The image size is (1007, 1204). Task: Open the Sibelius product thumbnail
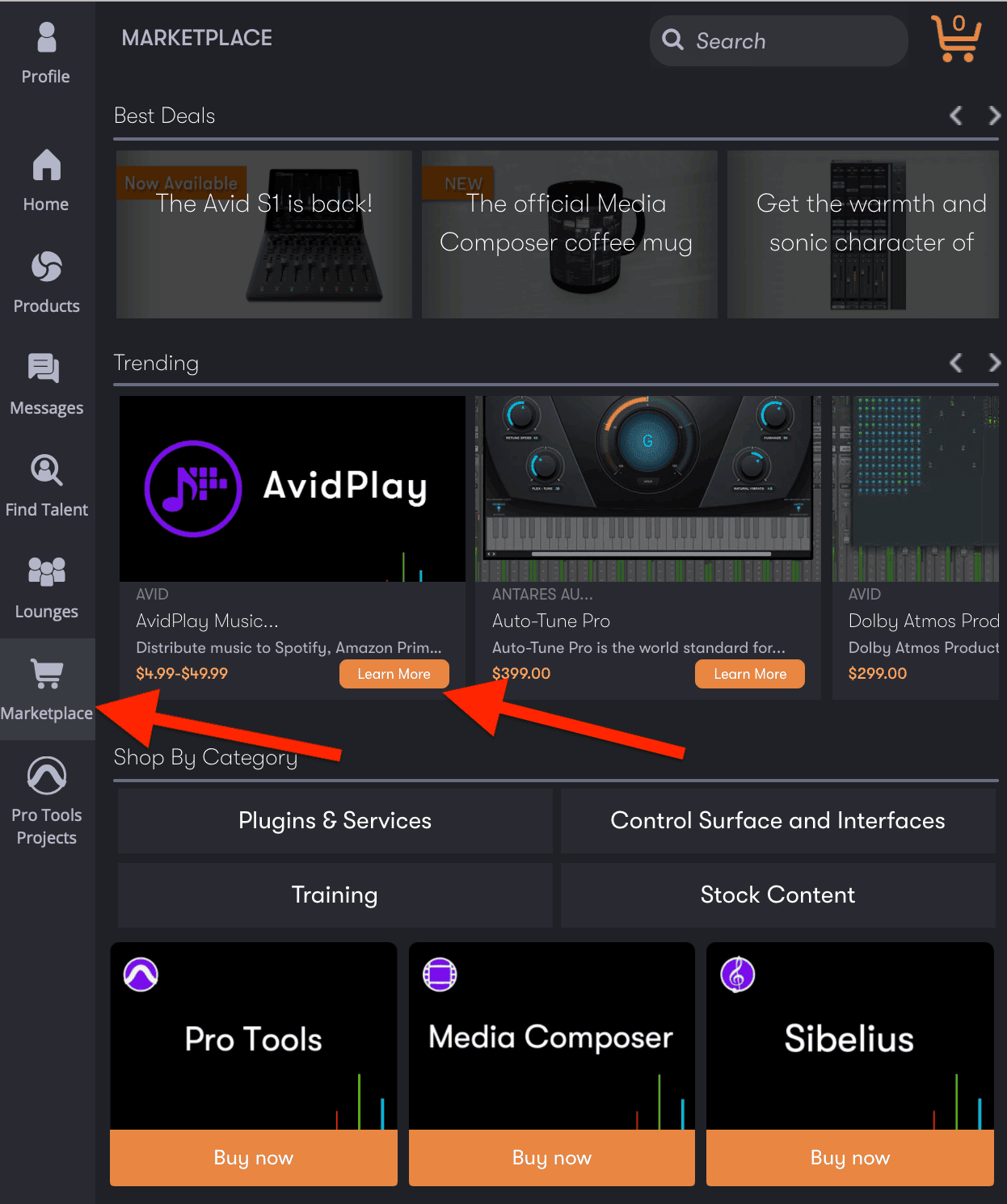click(x=849, y=1038)
